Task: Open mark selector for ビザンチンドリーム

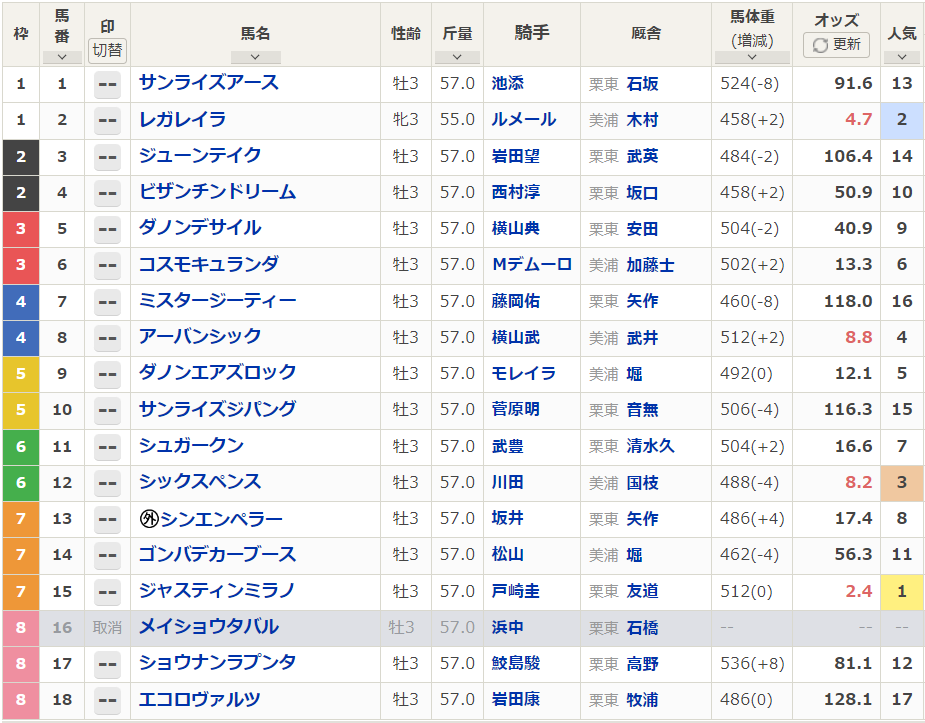Action: point(107,193)
